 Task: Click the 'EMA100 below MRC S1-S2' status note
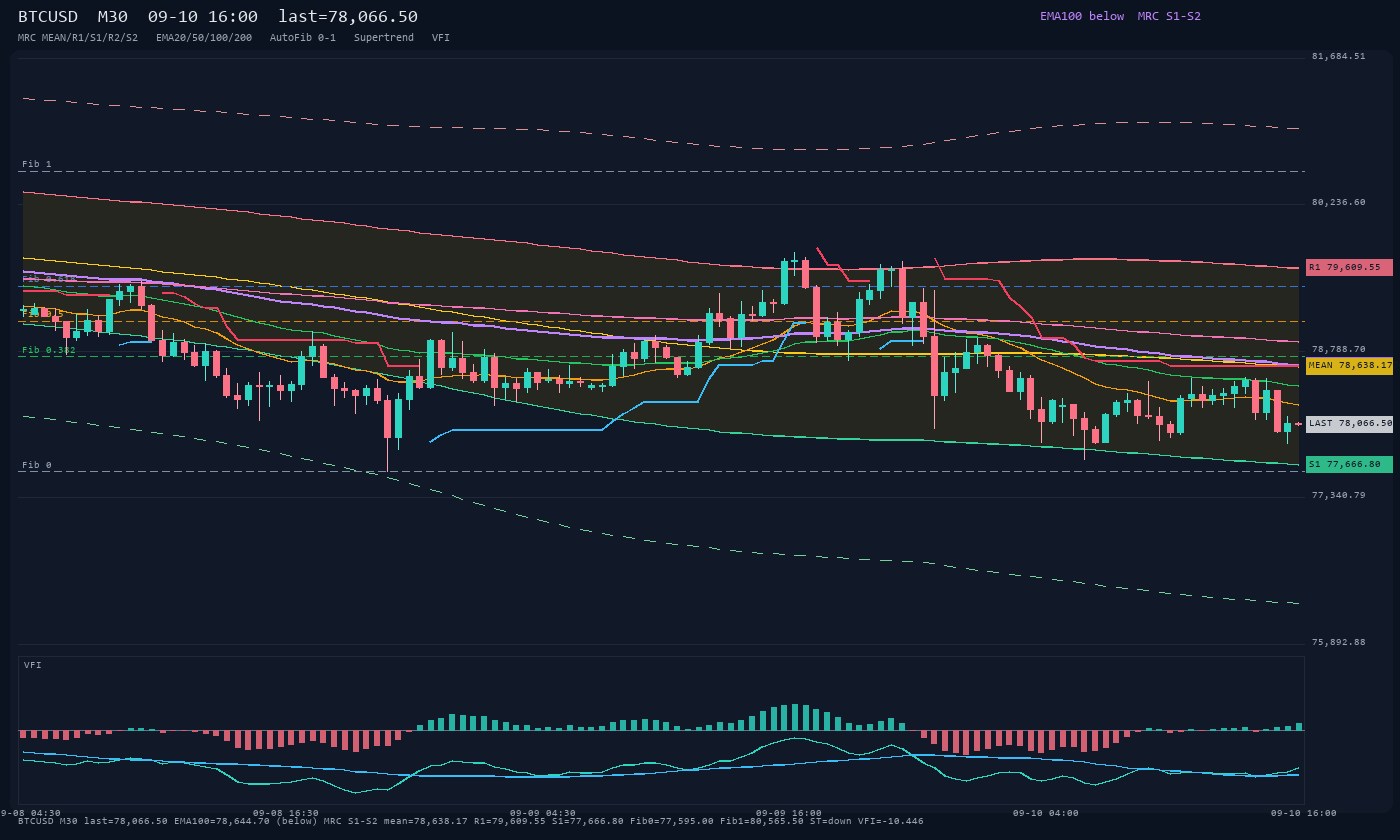point(1120,16)
